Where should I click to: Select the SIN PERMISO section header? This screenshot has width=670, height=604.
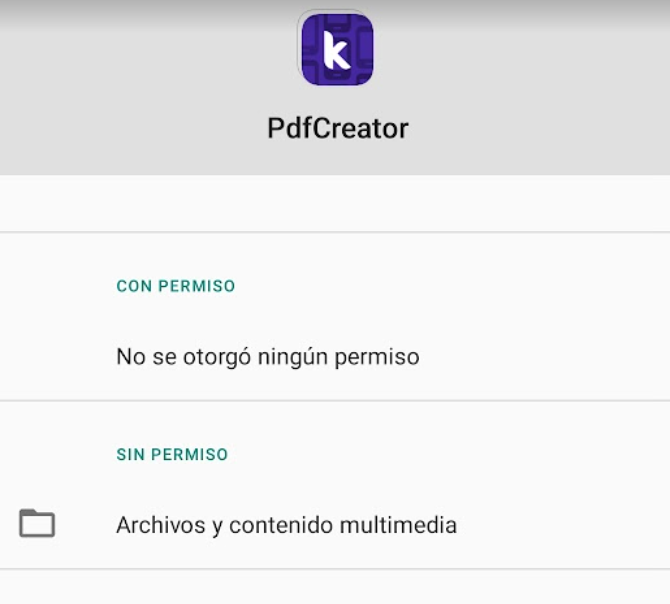tap(172, 454)
